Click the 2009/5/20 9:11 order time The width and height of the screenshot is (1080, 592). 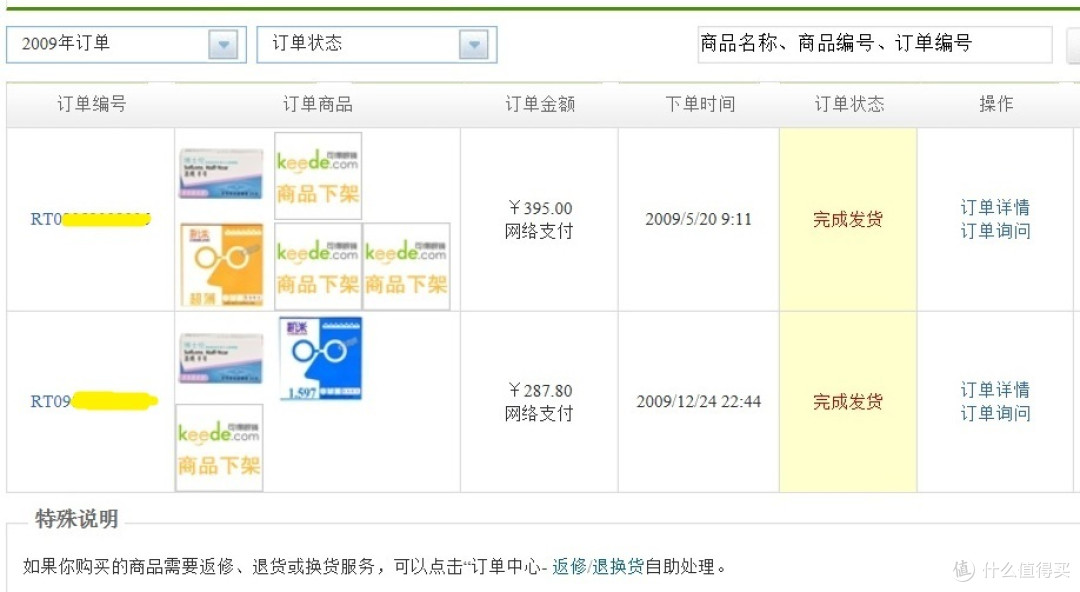tap(698, 219)
